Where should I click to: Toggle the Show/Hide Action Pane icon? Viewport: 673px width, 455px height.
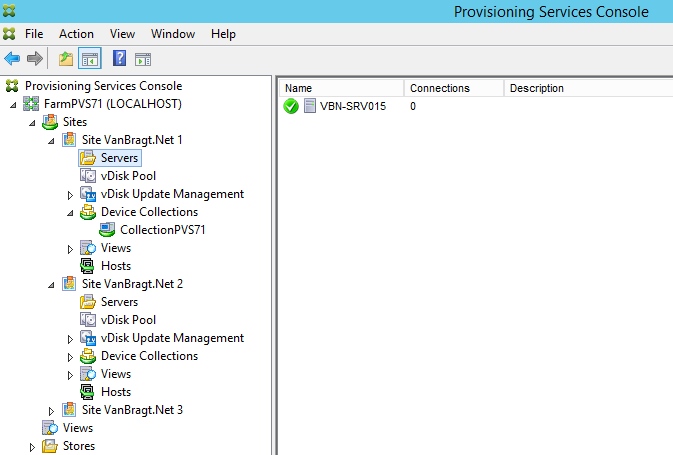pyautogui.click(x=143, y=59)
